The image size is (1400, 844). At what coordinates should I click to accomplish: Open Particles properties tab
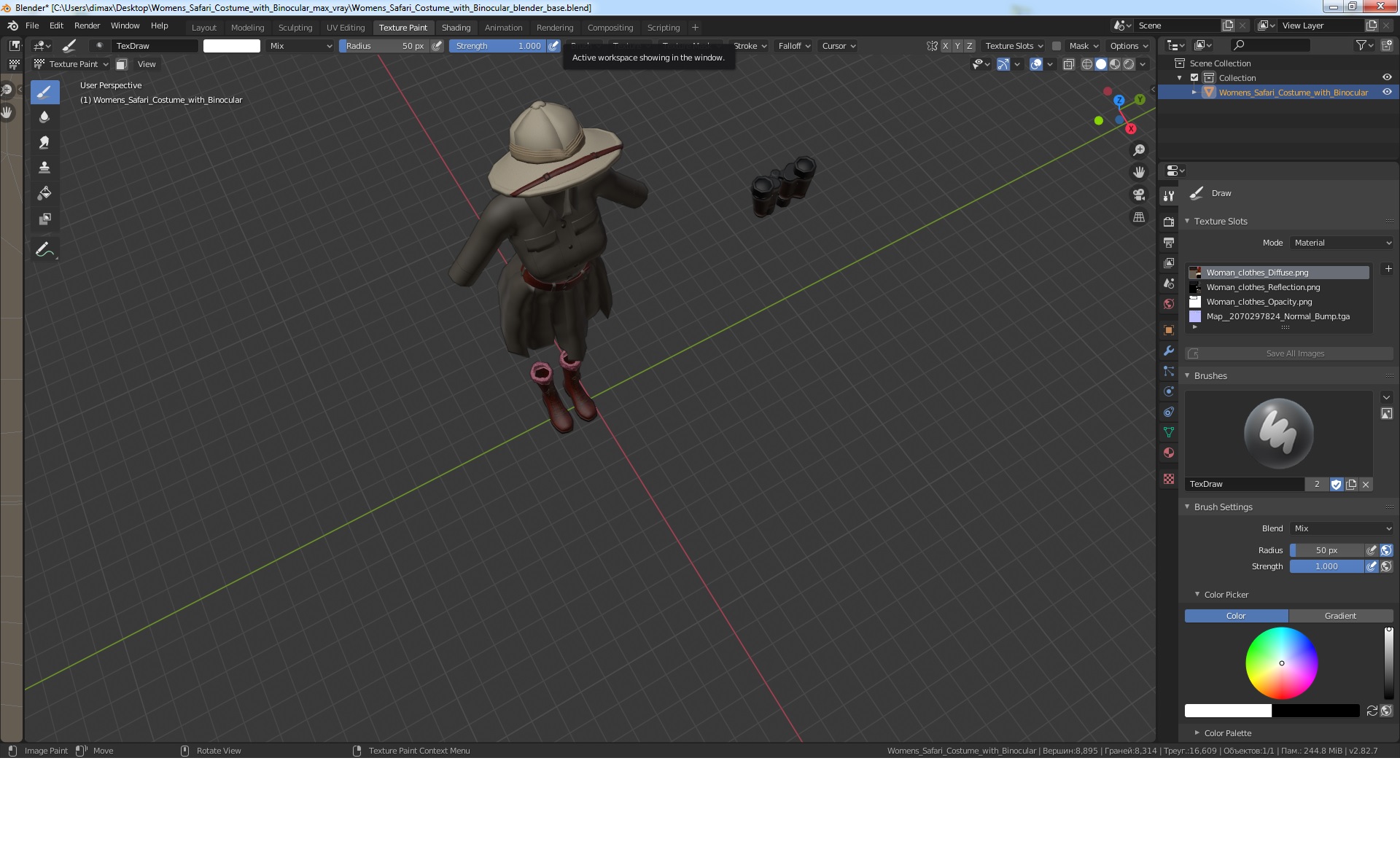[x=1169, y=371]
